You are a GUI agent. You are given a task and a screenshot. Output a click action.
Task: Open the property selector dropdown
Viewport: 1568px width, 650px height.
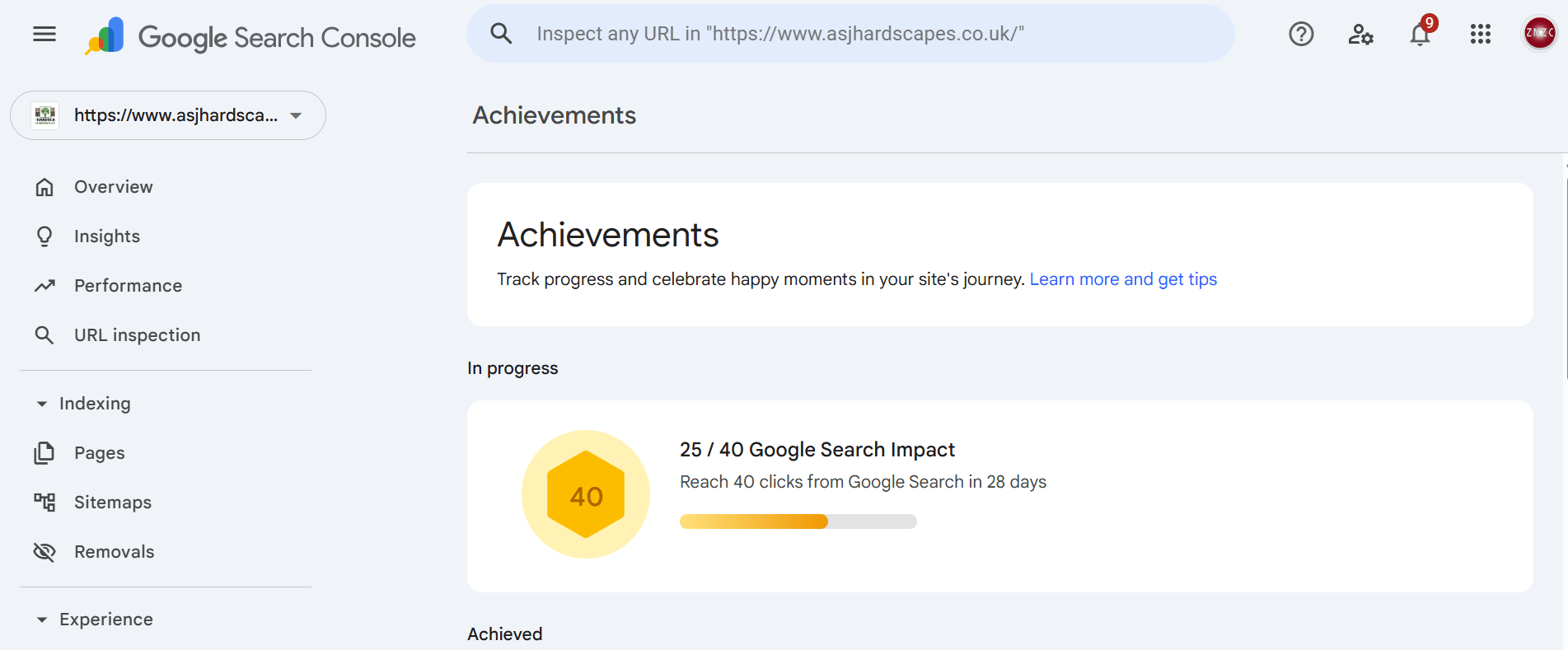[168, 115]
